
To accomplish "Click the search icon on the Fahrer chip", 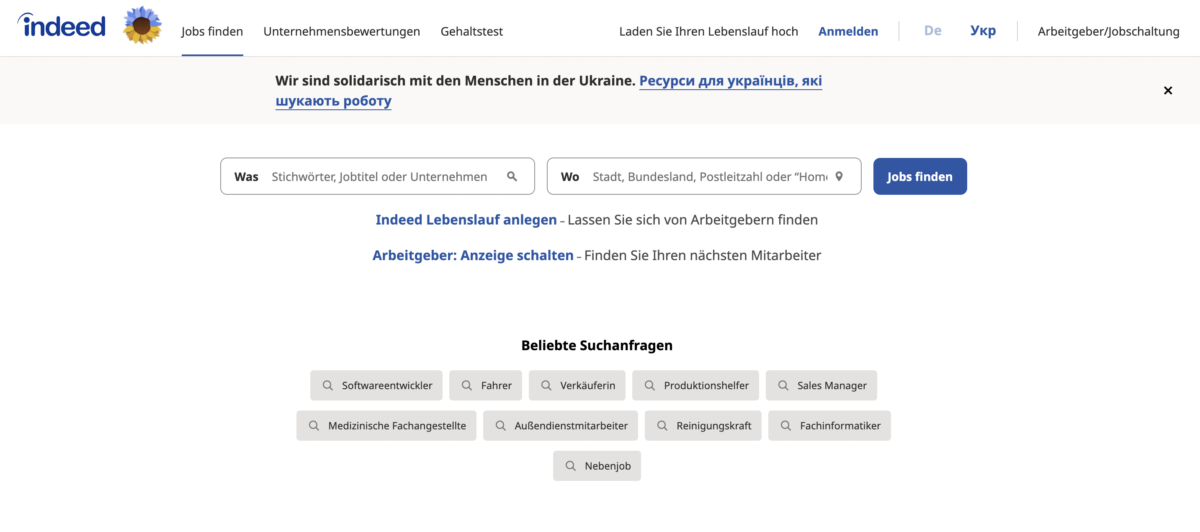I will click(466, 385).
